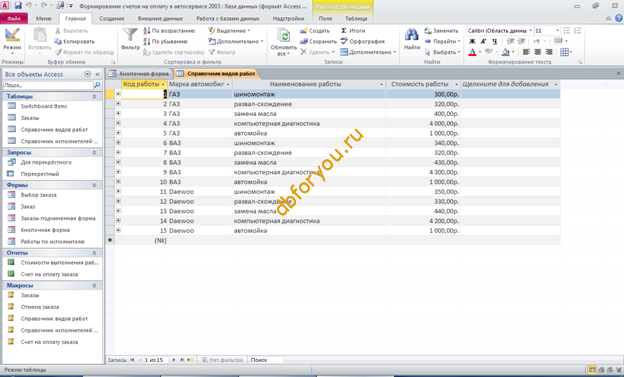Click Формат по образцу painter
624x377 pixels.
point(84,52)
